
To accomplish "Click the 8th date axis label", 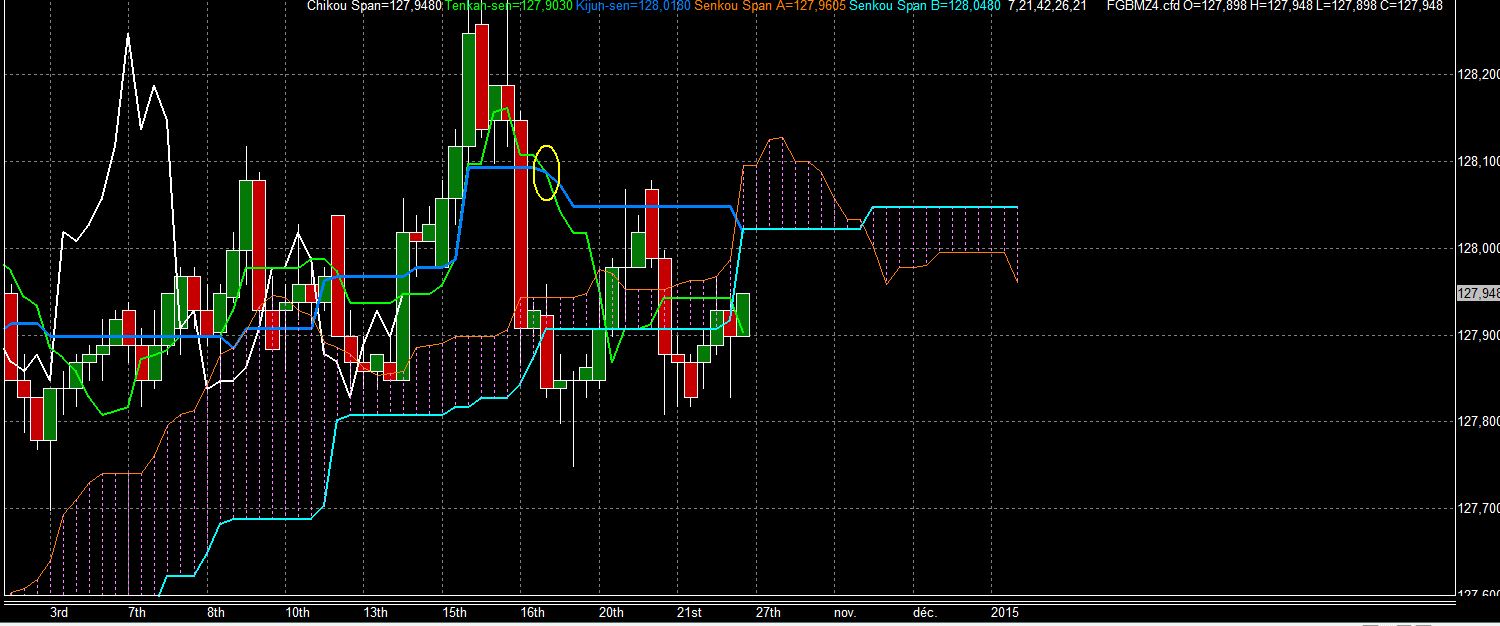I will click(215, 611).
